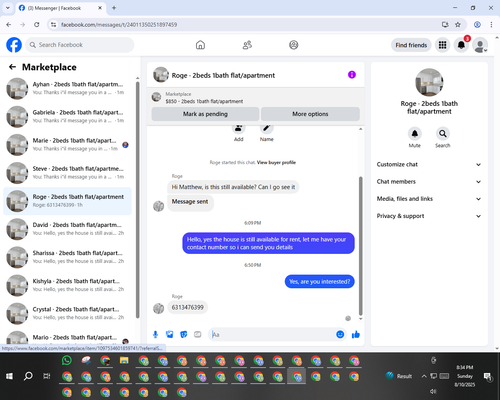Open Kishyla conversation

click(67, 285)
